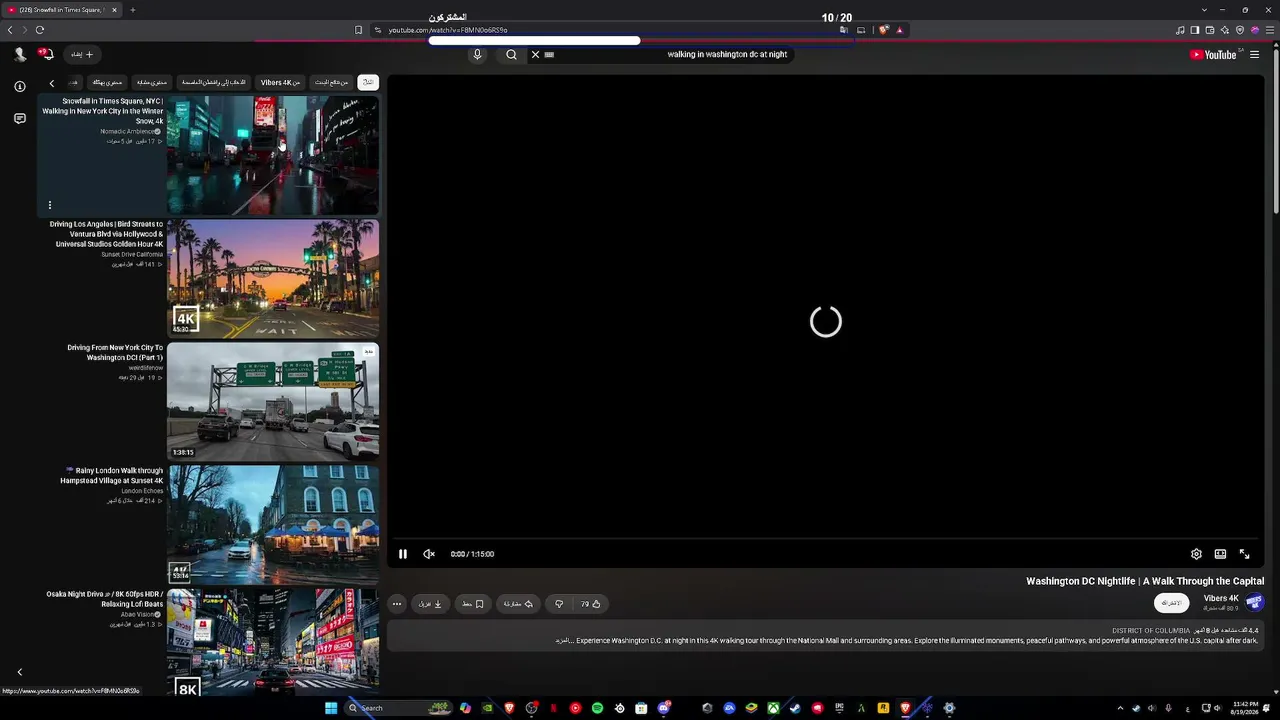Open a new browser tab

click(x=132, y=10)
